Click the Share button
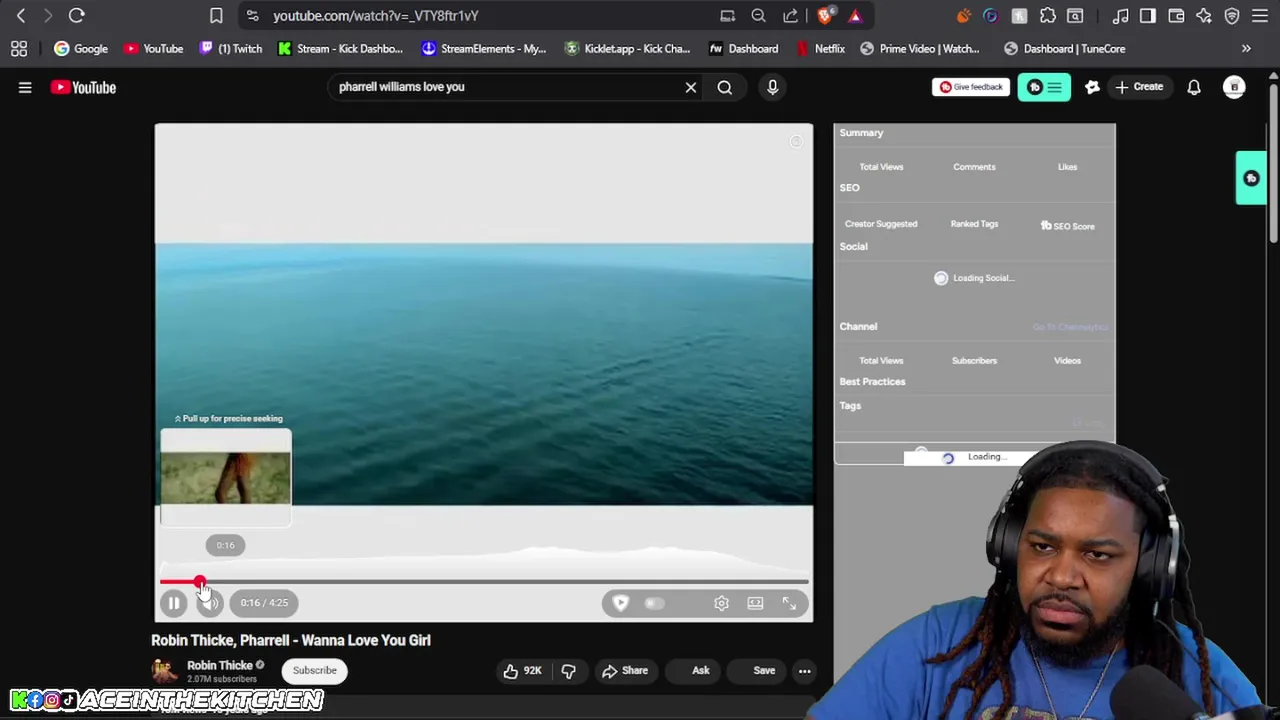Viewport: 1280px width, 720px height. point(625,671)
